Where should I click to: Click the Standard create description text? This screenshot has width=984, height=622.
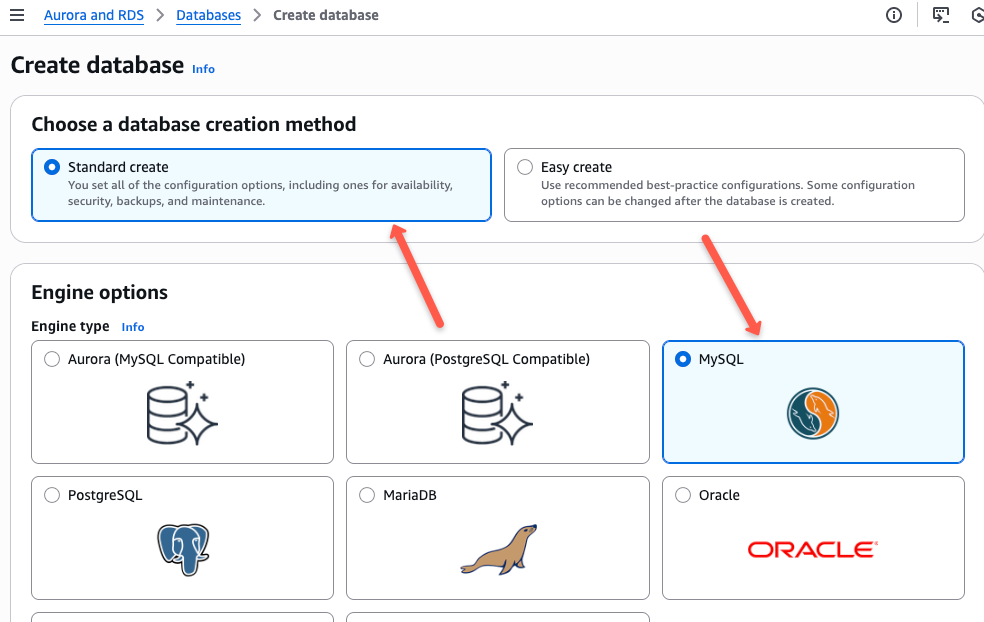pyautogui.click(x=260, y=193)
